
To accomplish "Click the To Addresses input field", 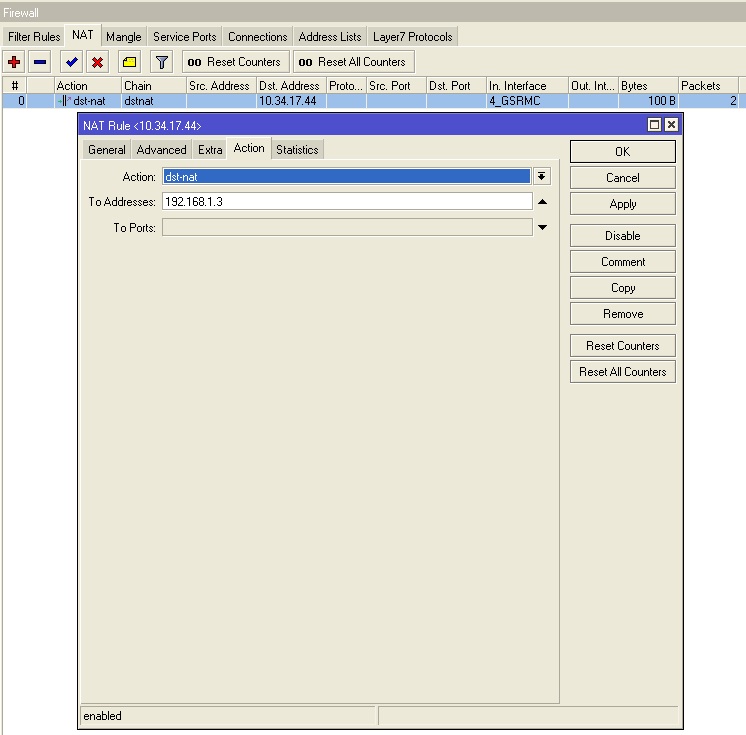I will pos(347,202).
